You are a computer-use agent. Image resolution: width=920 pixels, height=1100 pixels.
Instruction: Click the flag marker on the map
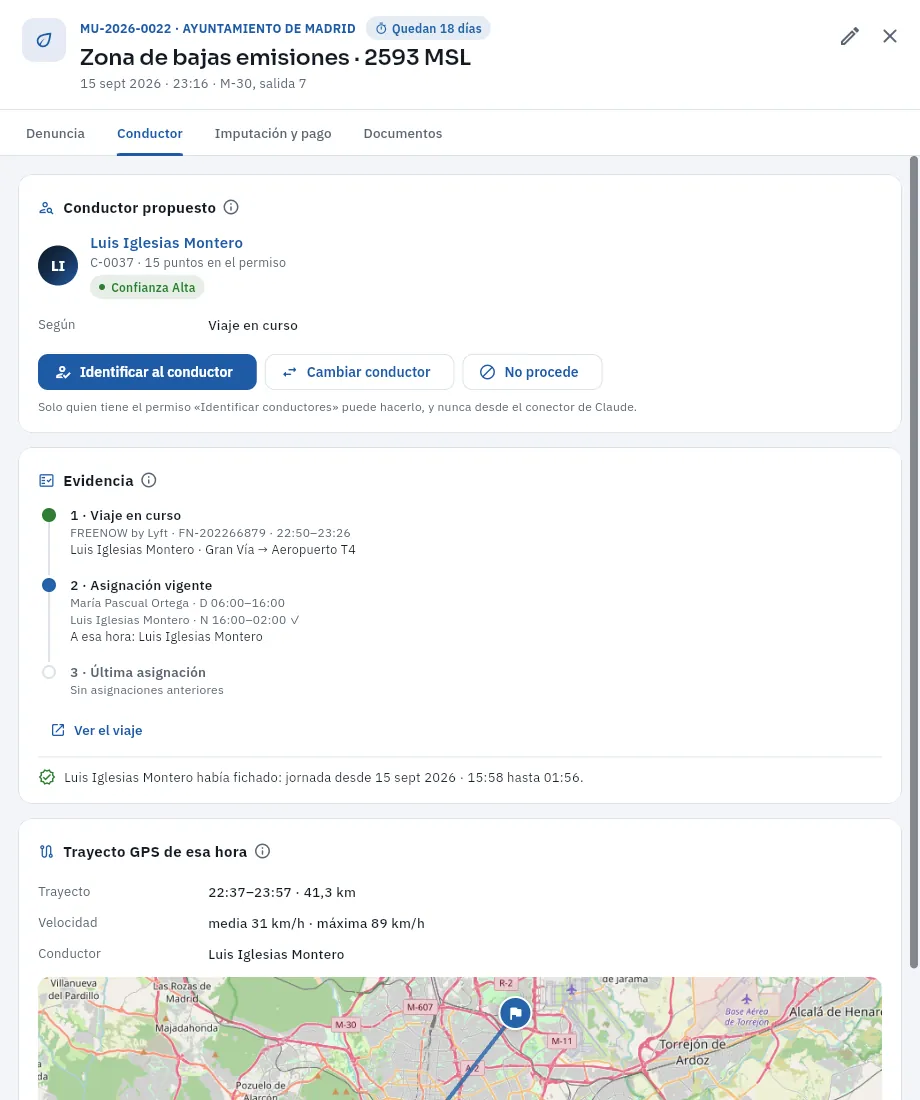(515, 1013)
